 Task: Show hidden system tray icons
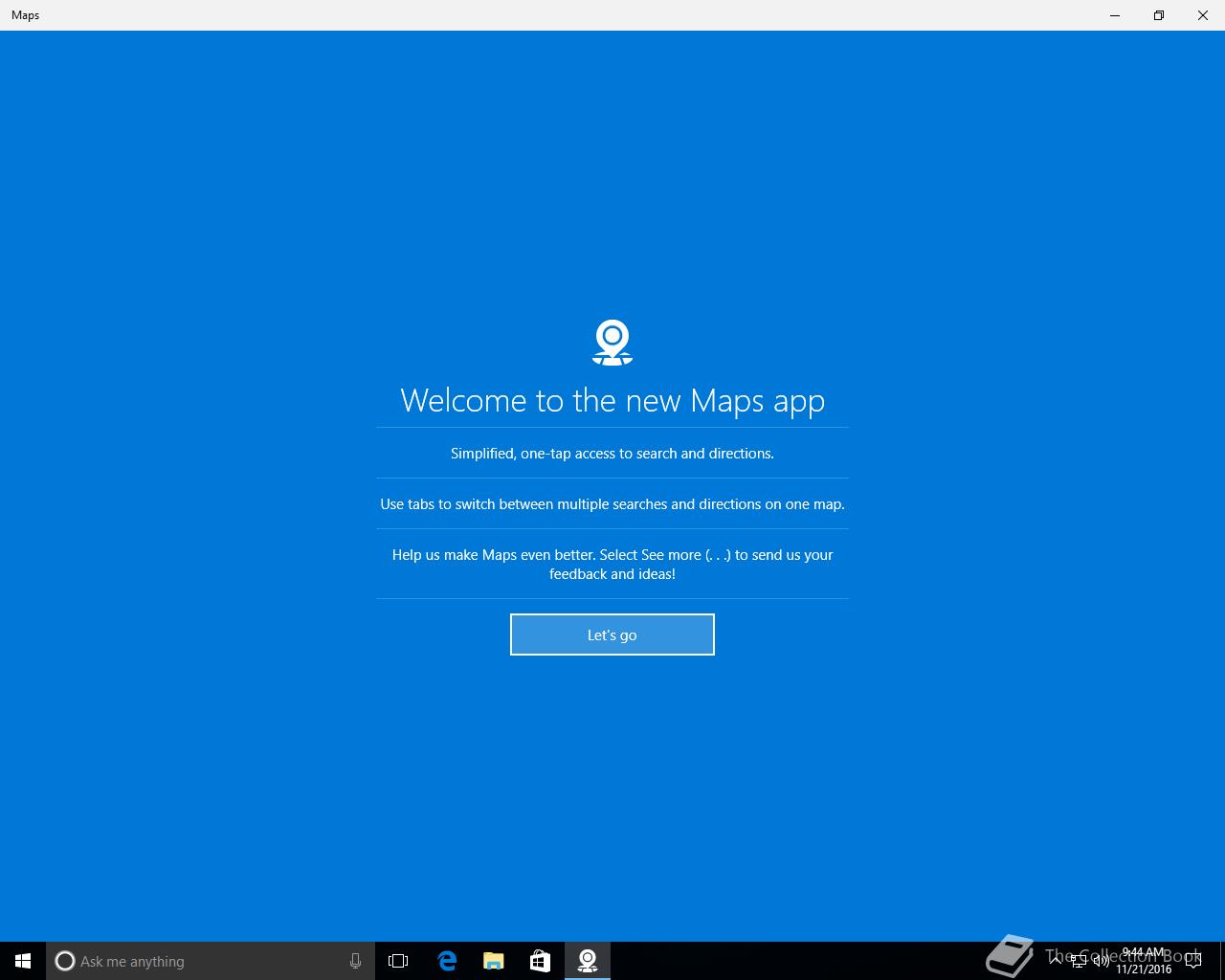1056,961
